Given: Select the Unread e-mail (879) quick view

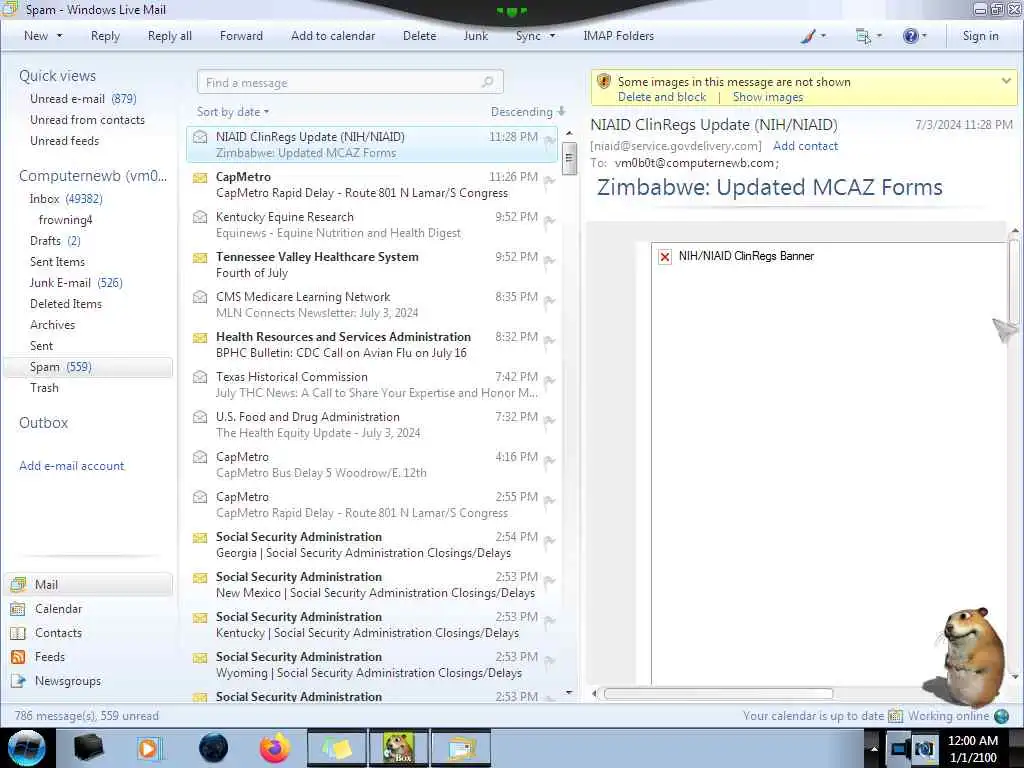Looking at the screenshot, I should tap(83, 99).
